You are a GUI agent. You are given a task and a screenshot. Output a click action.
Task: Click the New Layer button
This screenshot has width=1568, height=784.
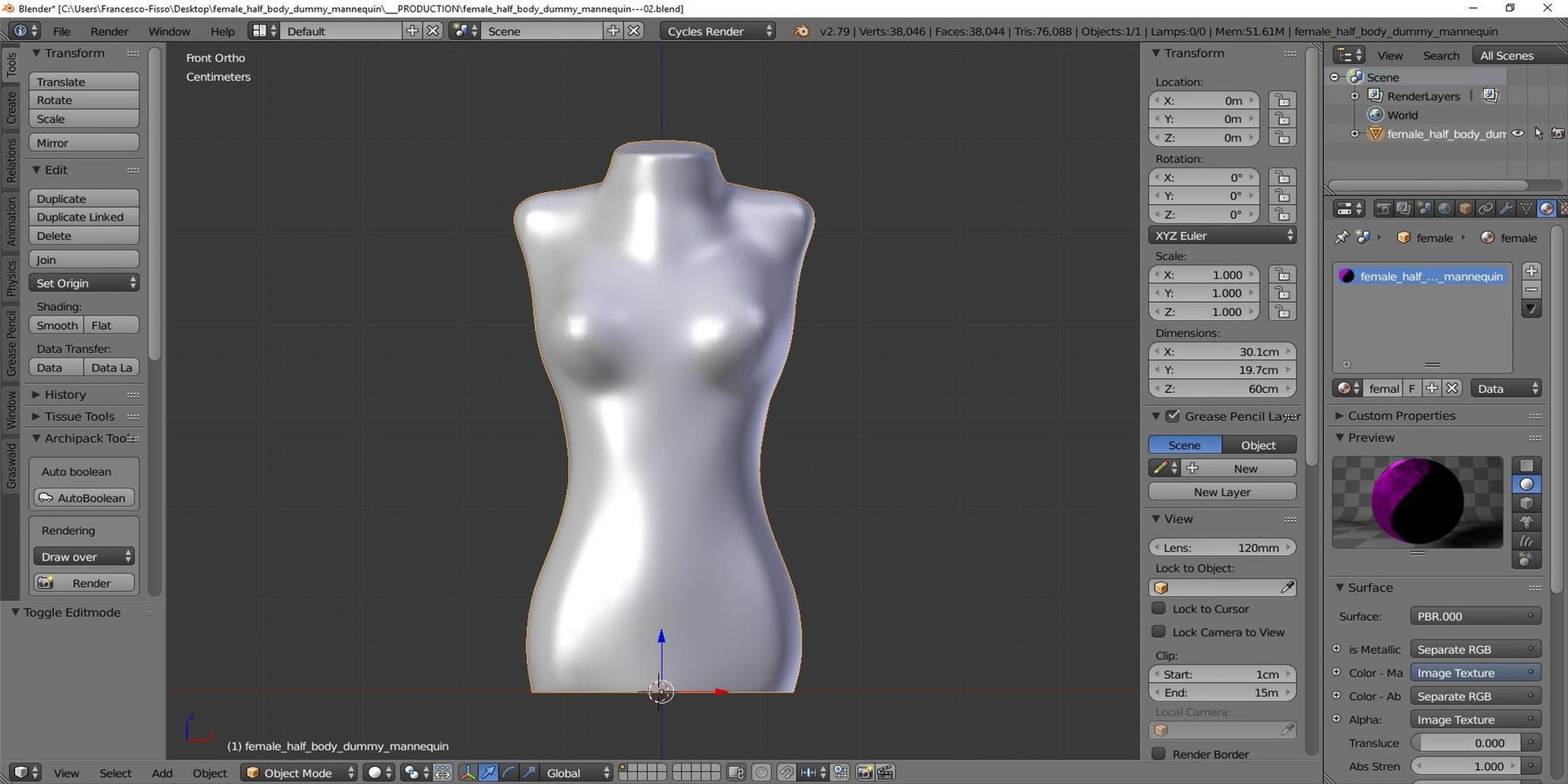[x=1222, y=492]
